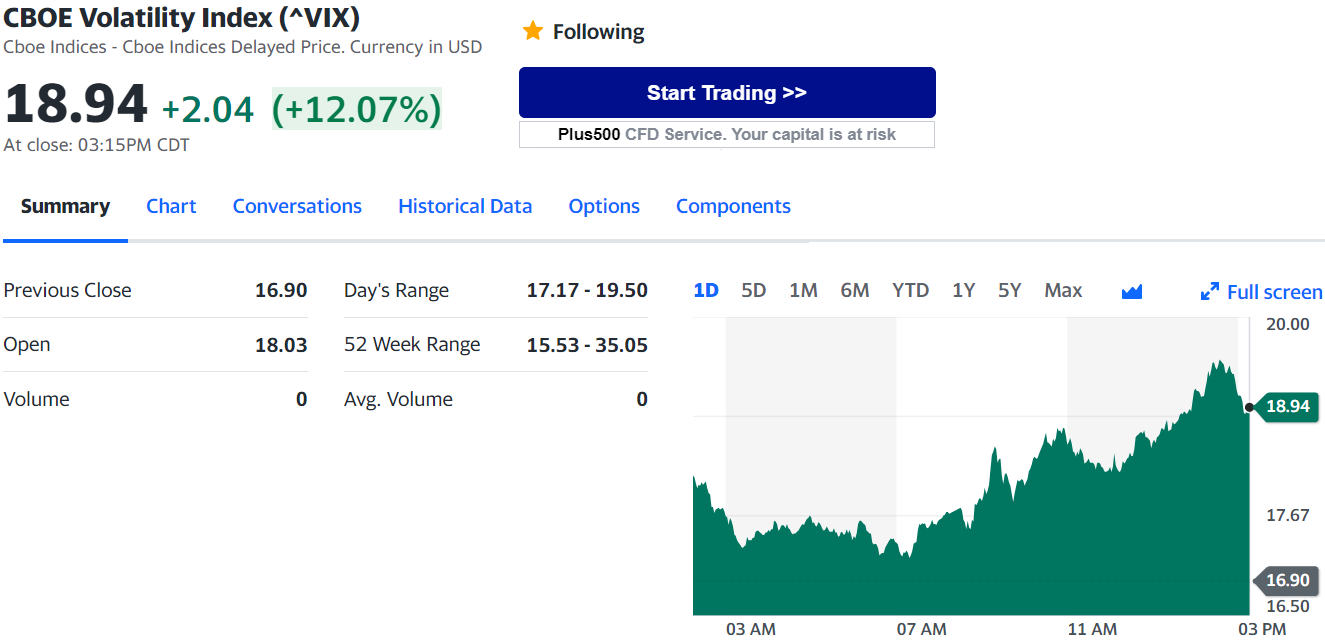Switch chart range to 5D
Viewport: 1325px width, 641px height.
tap(753, 290)
